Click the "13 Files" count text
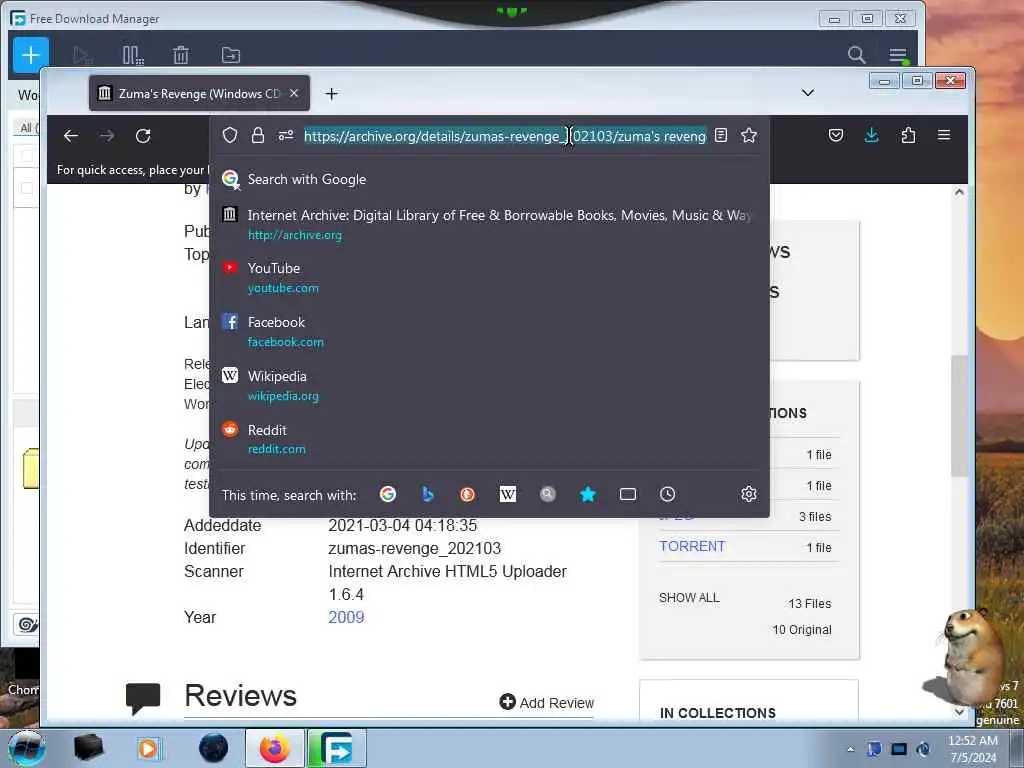The image size is (1024, 768). pyautogui.click(x=810, y=603)
